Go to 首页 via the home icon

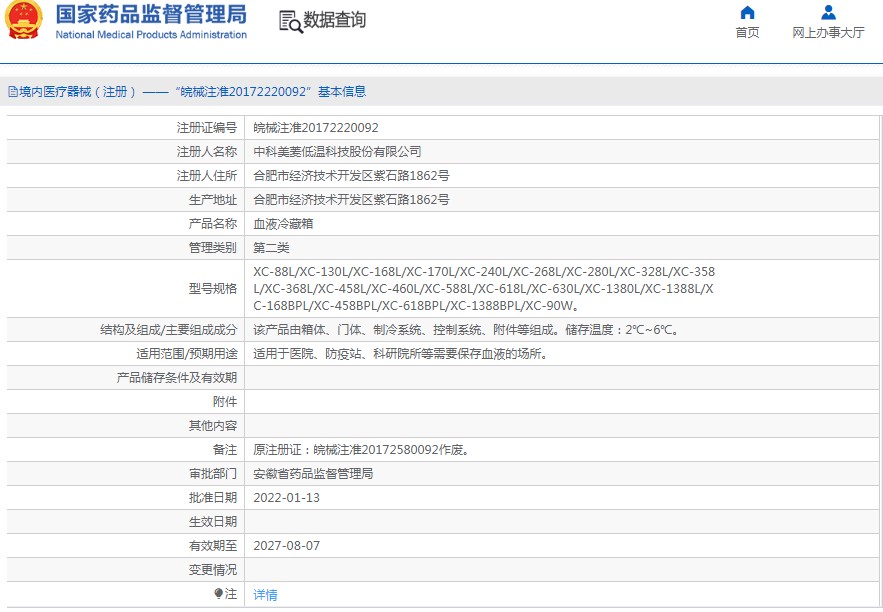click(x=747, y=12)
